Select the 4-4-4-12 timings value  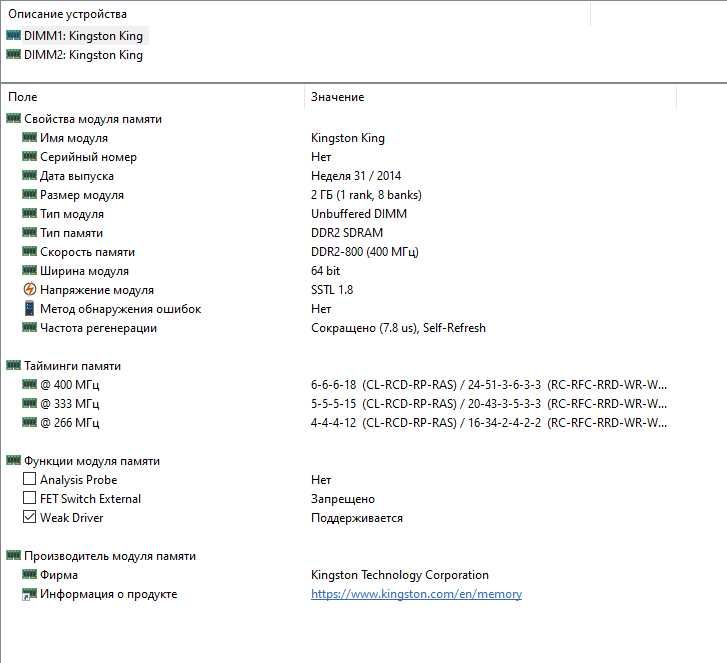(489, 423)
